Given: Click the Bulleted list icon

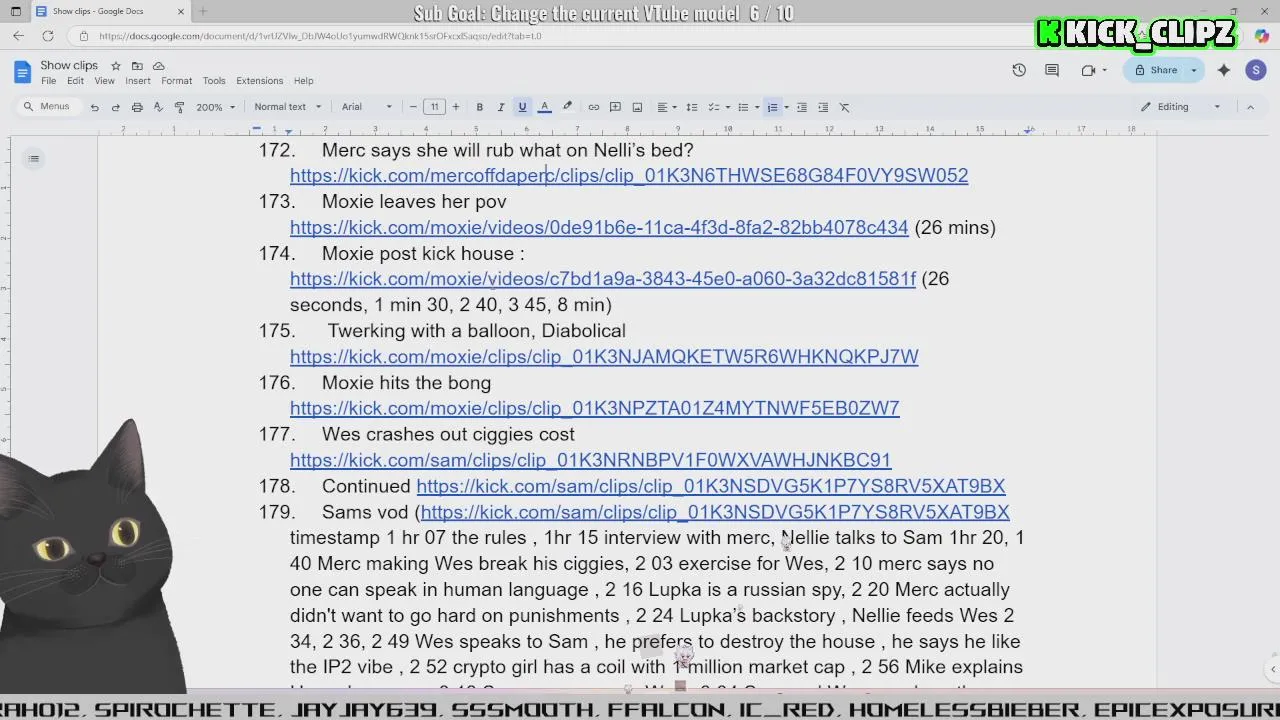Looking at the screenshot, I should [x=743, y=107].
